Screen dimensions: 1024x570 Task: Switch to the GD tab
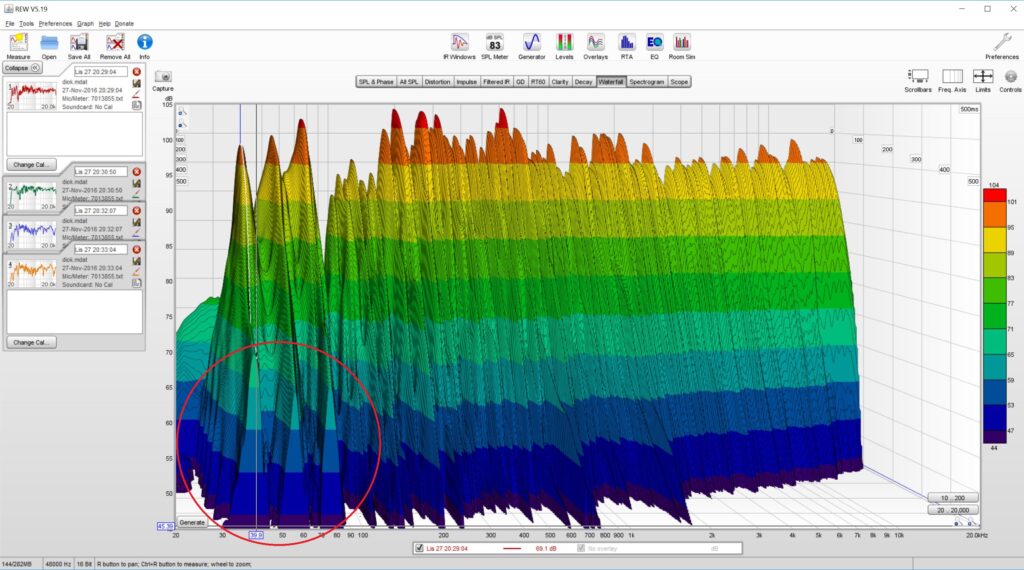(520, 82)
